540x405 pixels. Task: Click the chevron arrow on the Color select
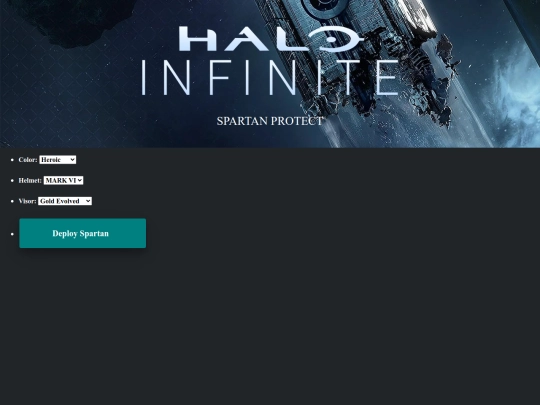[72, 160]
